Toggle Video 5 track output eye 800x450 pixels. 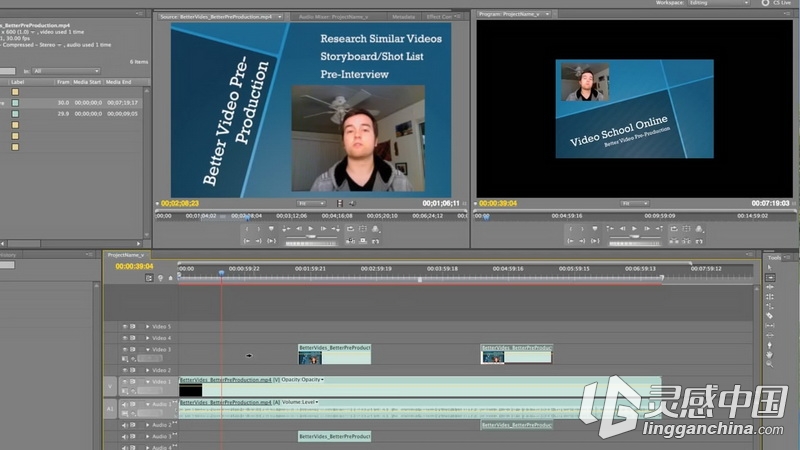click(x=124, y=327)
